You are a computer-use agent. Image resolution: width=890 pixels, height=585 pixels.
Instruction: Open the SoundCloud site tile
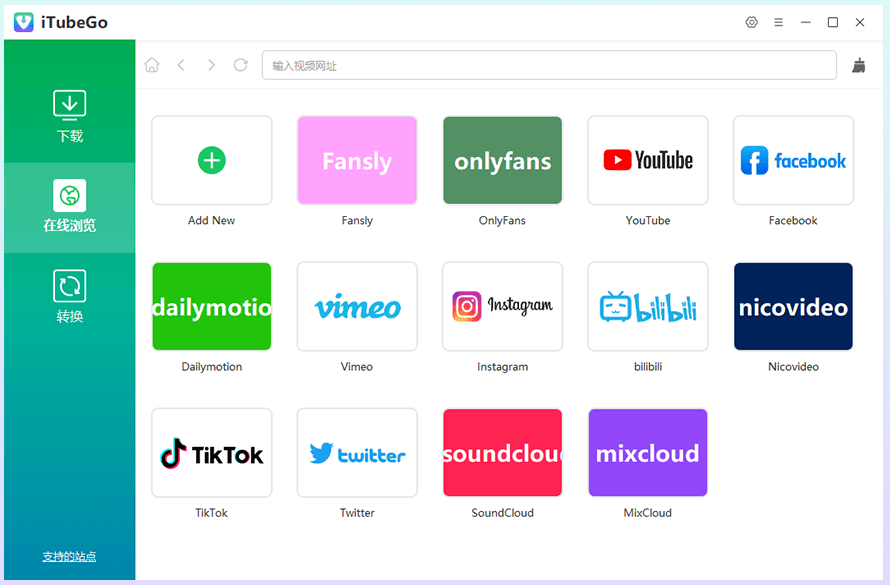502,453
